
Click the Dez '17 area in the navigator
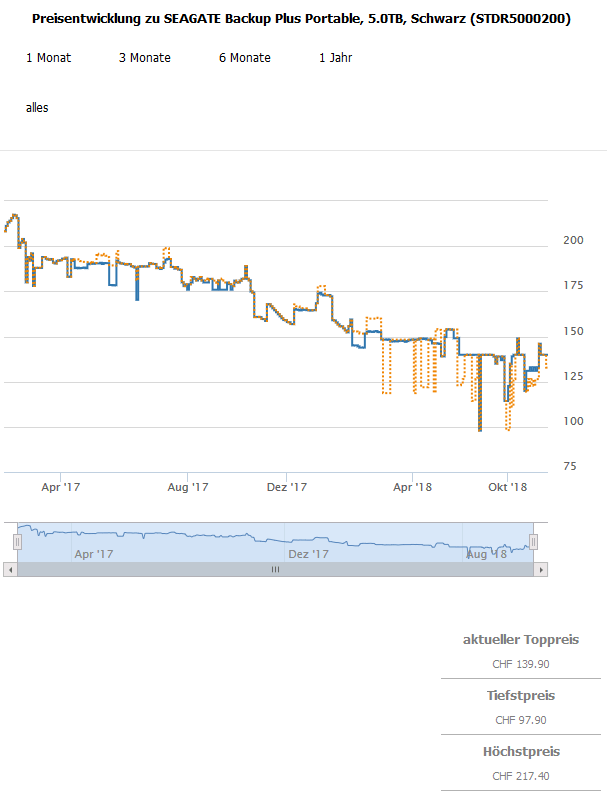[x=308, y=553]
